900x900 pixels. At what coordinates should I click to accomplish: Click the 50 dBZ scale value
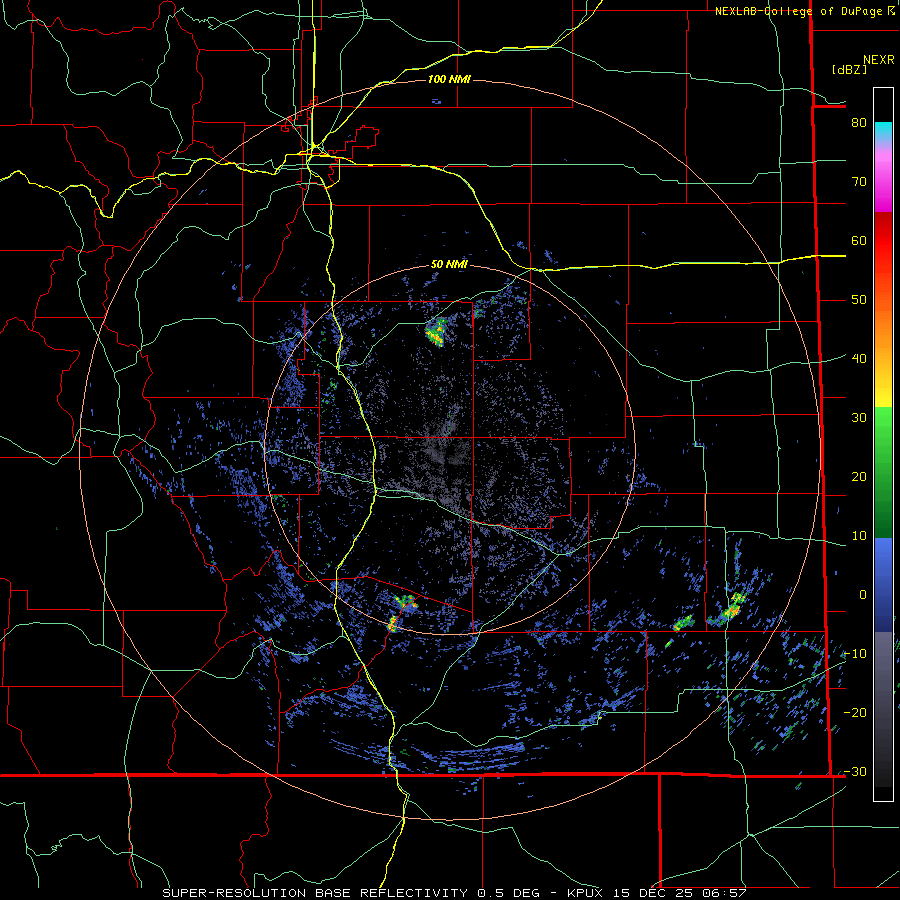859,300
